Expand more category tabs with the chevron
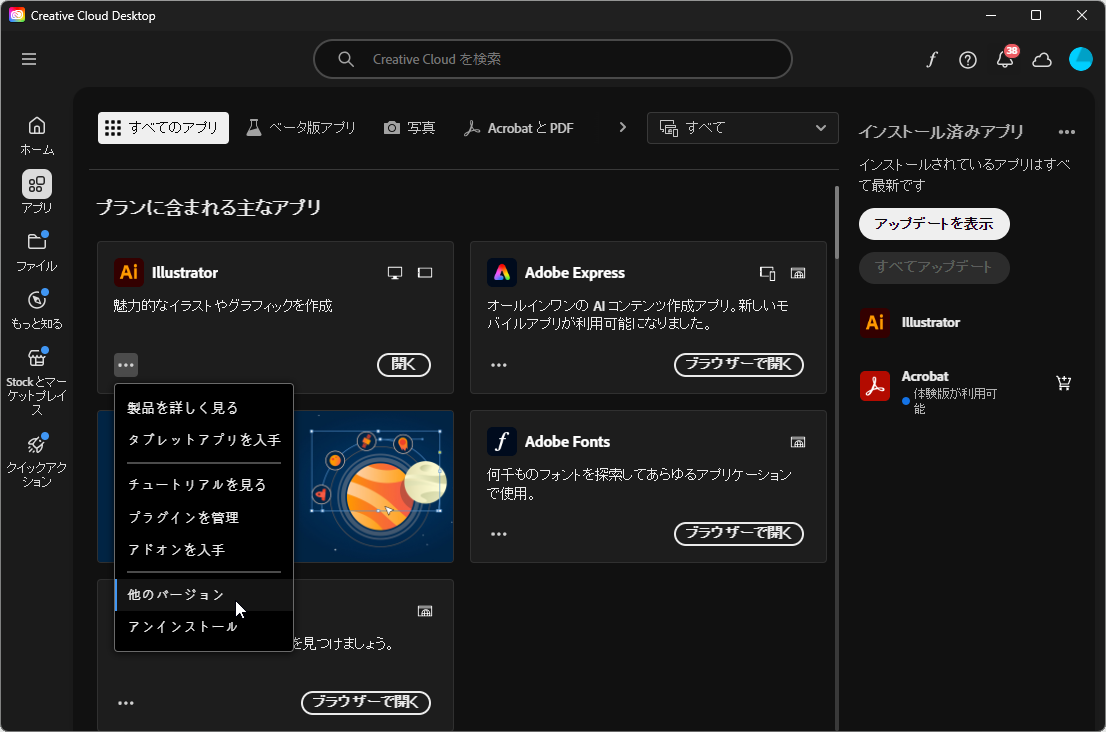 coord(622,128)
